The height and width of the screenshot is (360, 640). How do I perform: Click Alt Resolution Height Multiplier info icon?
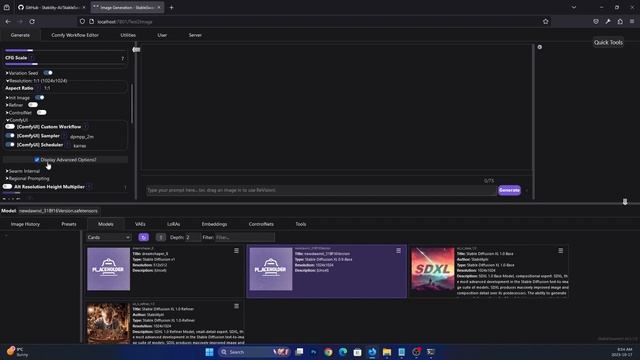click(89, 187)
